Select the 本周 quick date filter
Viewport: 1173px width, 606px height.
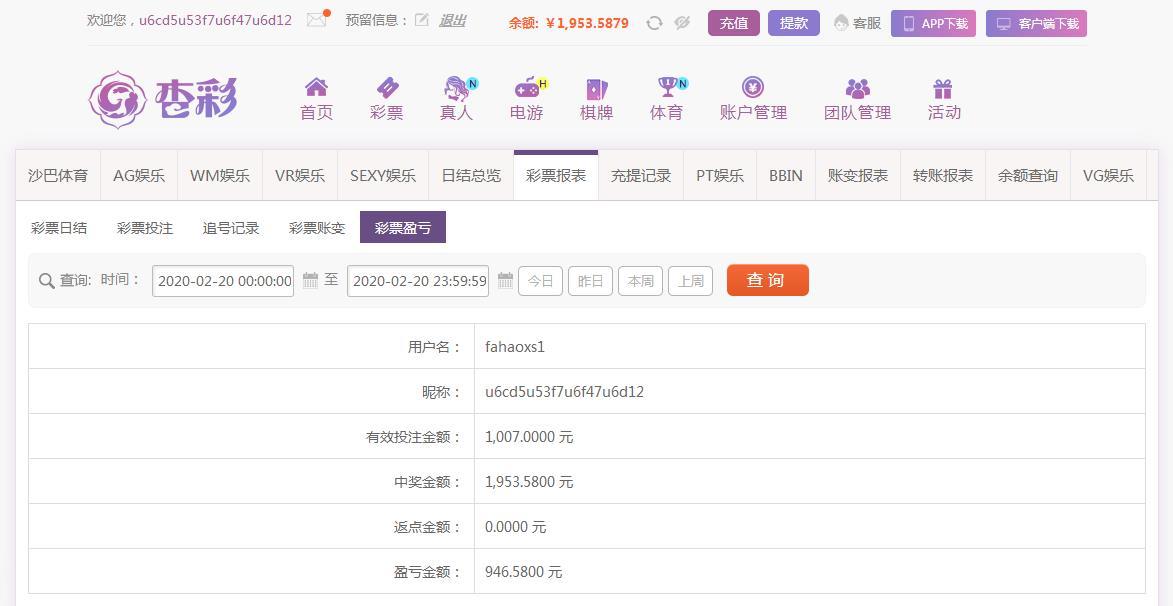pos(640,281)
